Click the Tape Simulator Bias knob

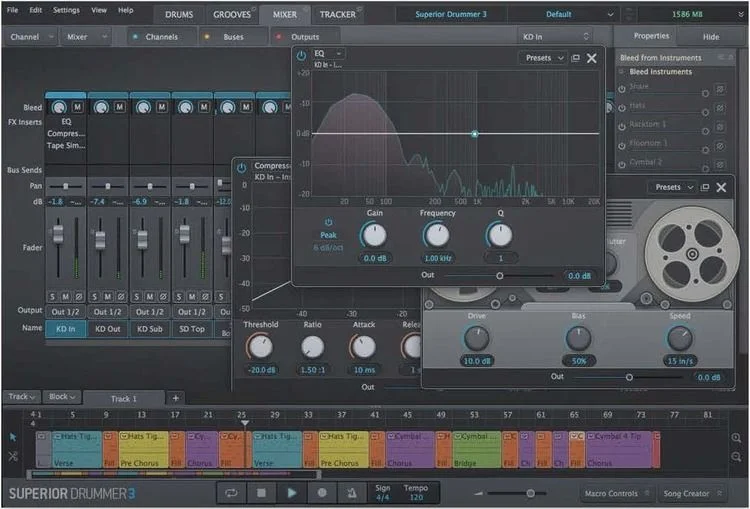pos(578,338)
